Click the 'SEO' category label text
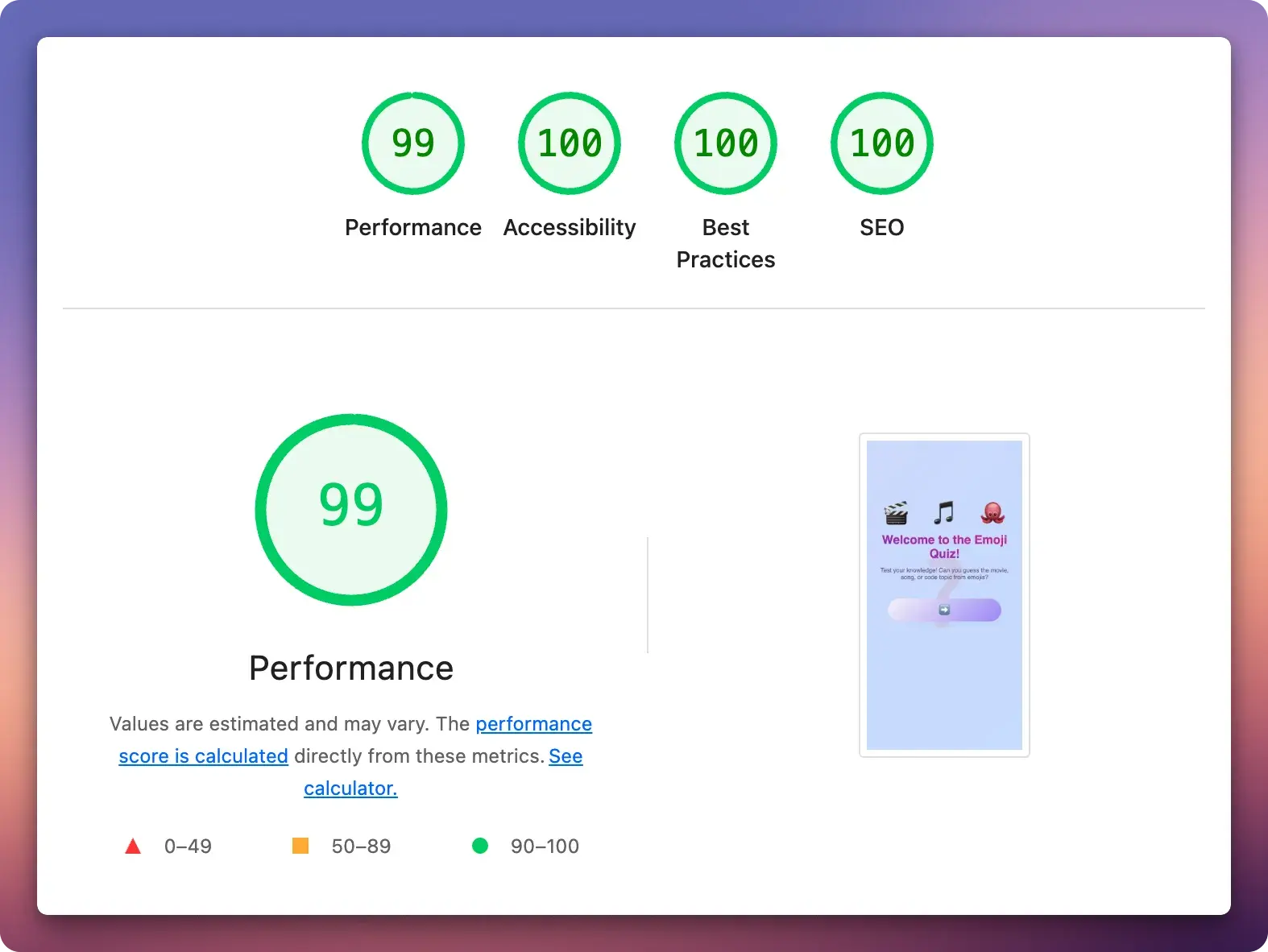1268x952 pixels. click(881, 228)
